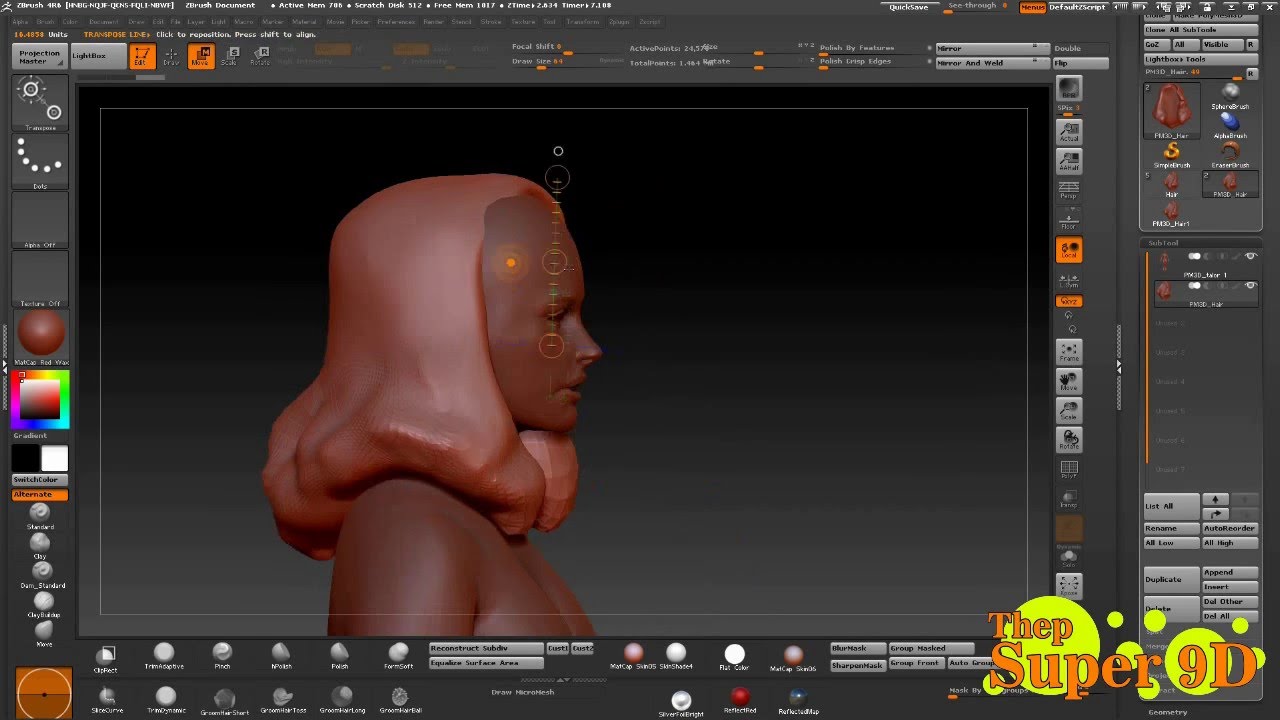The image size is (1280, 720).
Task: Choose SphereBrush tool
Action: coord(1230,96)
